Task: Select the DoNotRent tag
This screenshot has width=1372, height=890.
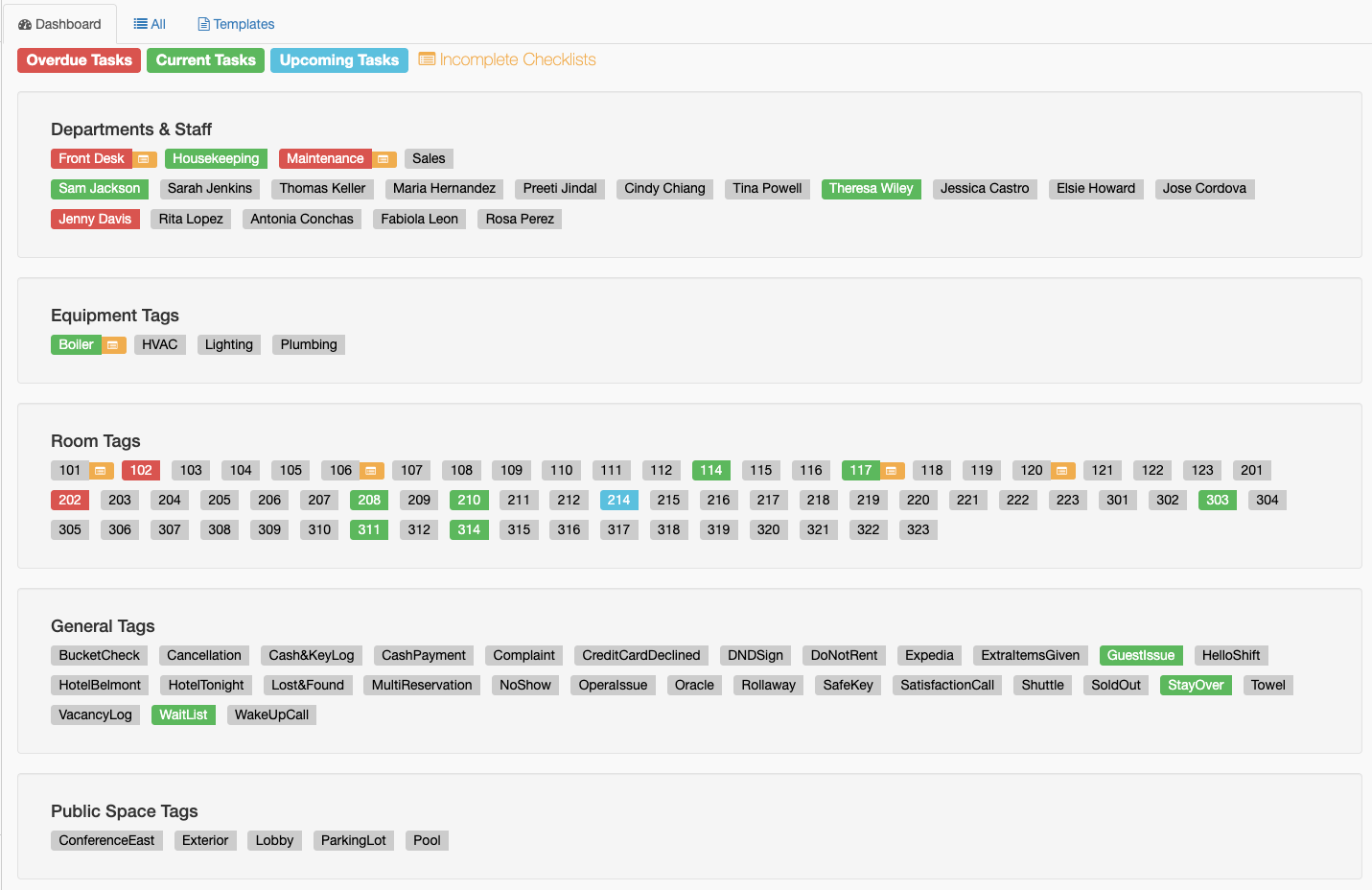Action: tap(844, 656)
